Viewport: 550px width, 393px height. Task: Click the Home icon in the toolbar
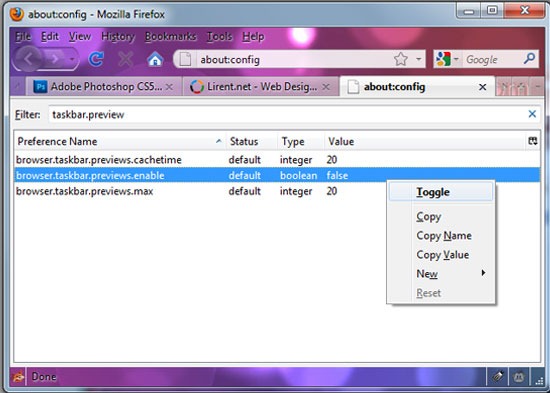pyautogui.click(x=155, y=59)
